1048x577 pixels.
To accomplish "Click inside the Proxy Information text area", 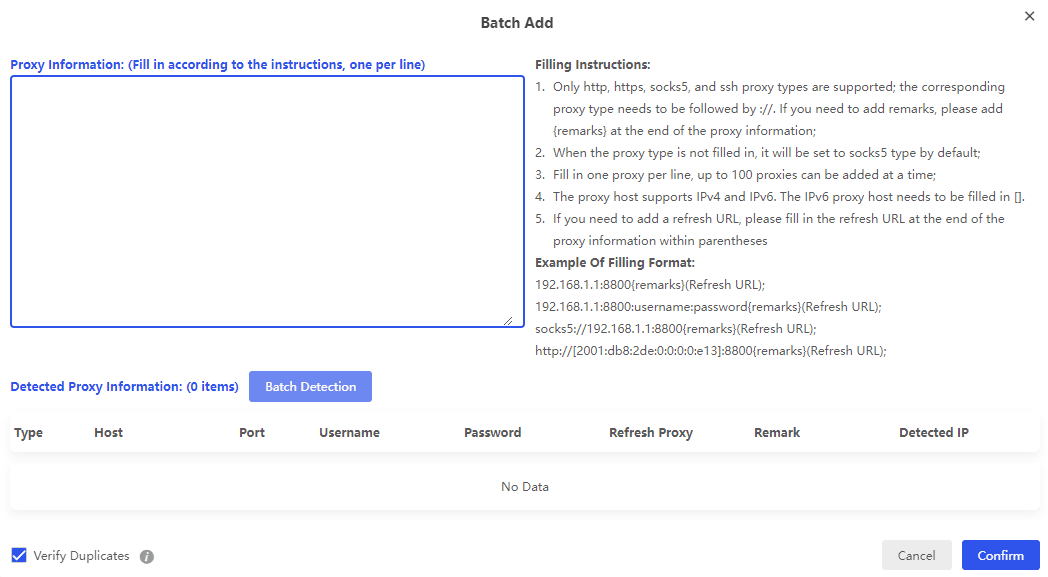I will tap(267, 200).
